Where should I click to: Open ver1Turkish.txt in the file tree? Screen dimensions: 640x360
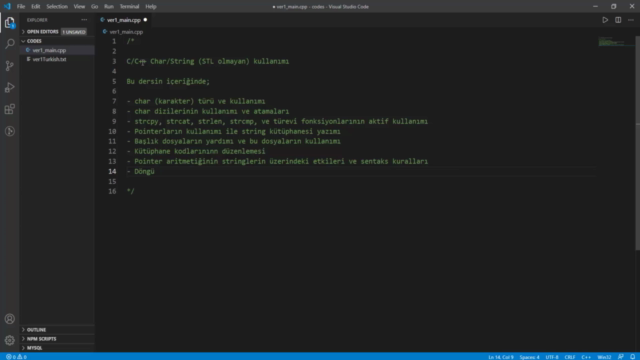click(57, 59)
